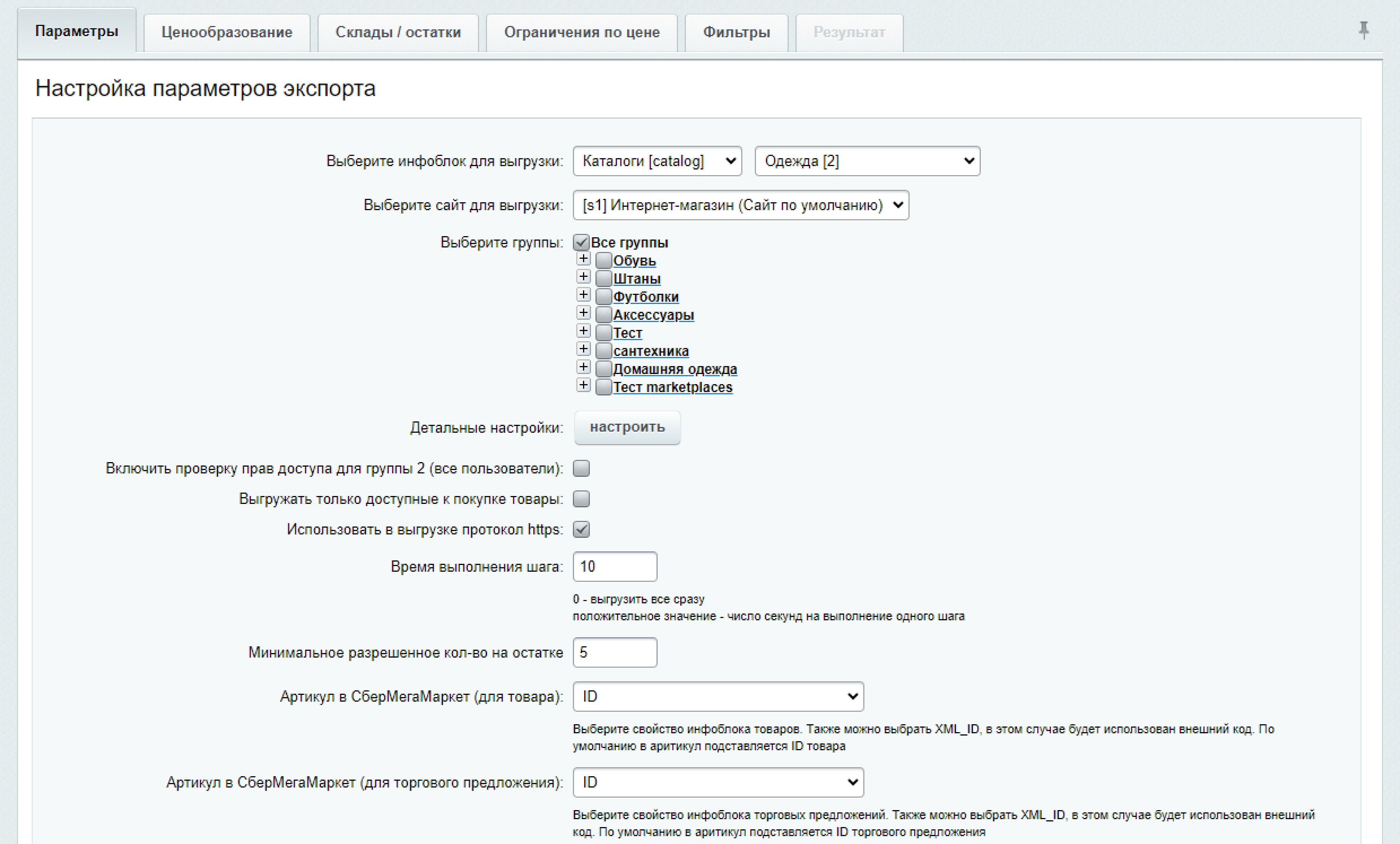The height and width of the screenshot is (844, 1400).
Task: Enable only available-for-purchase goods checkbox
Action: [581, 499]
